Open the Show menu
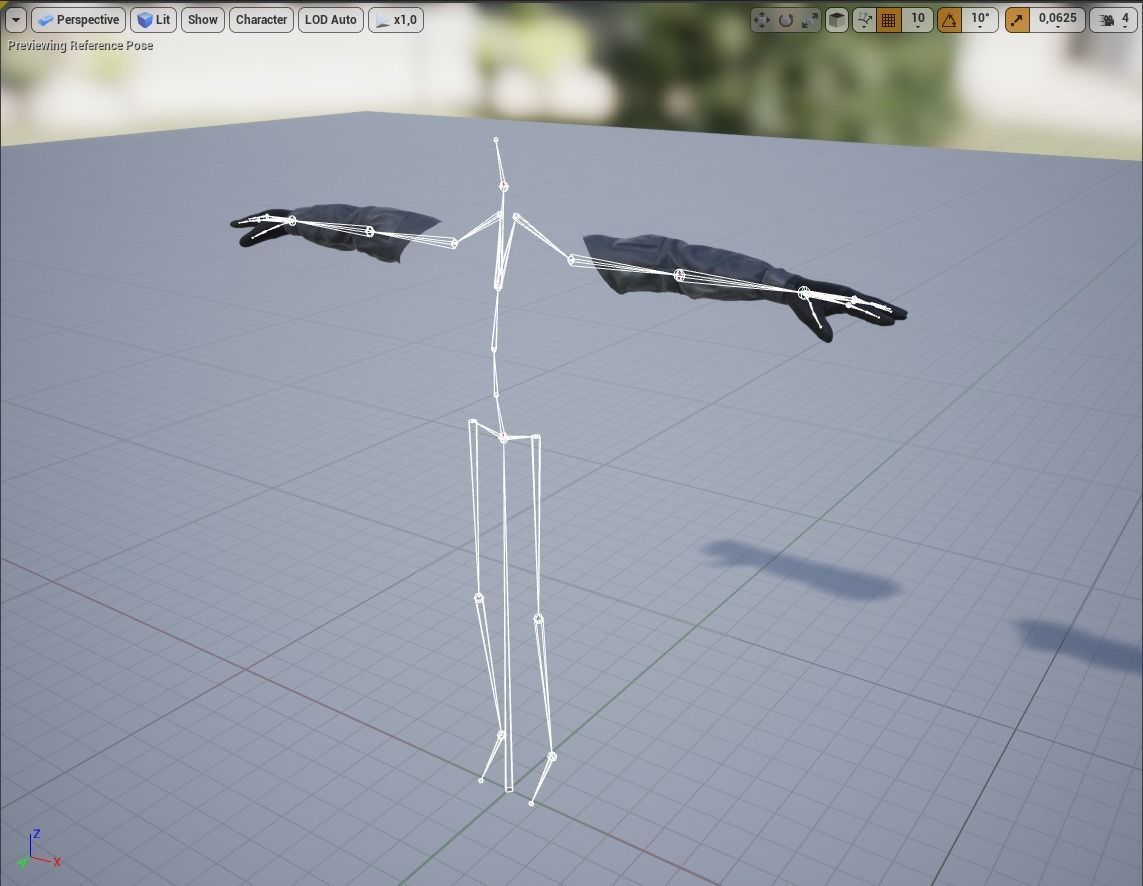This screenshot has width=1143, height=886. click(203, 20)
